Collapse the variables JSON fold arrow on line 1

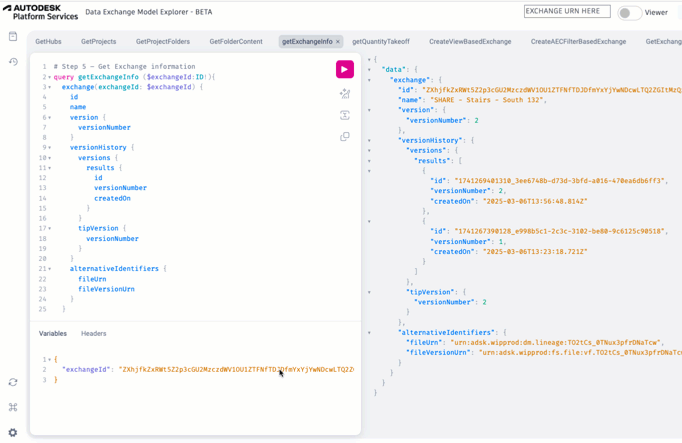50,360
